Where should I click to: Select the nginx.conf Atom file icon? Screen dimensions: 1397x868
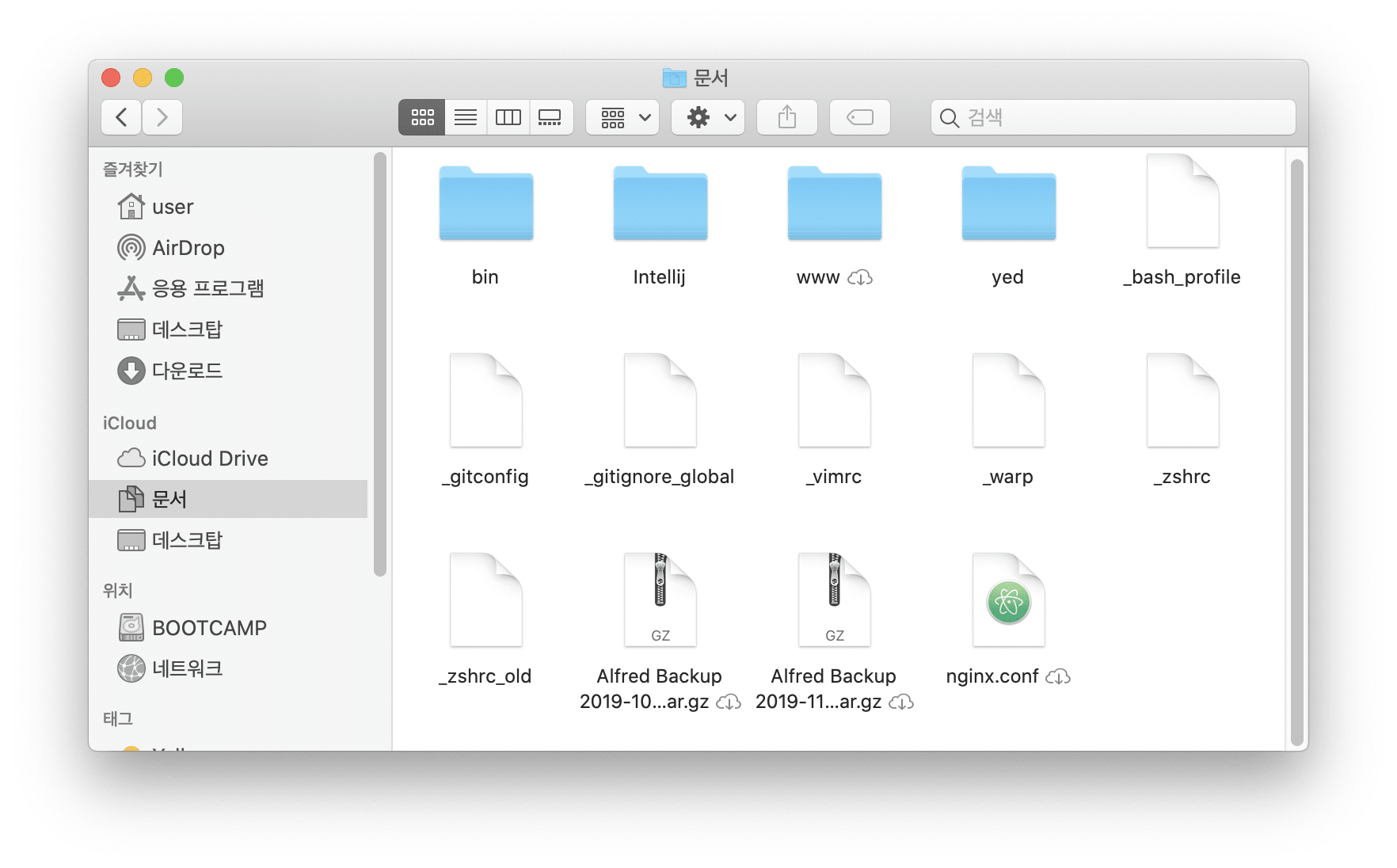tap(1009, 600)
